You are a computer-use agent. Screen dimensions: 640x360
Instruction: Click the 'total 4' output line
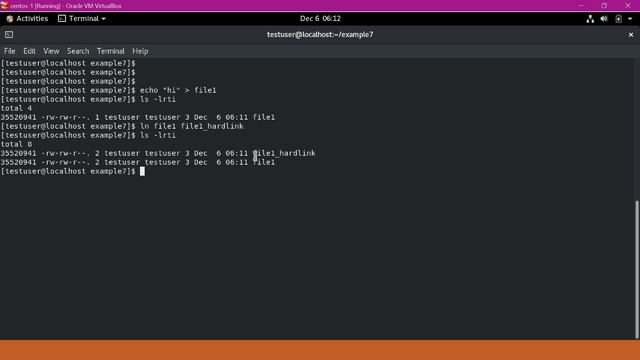16,108
